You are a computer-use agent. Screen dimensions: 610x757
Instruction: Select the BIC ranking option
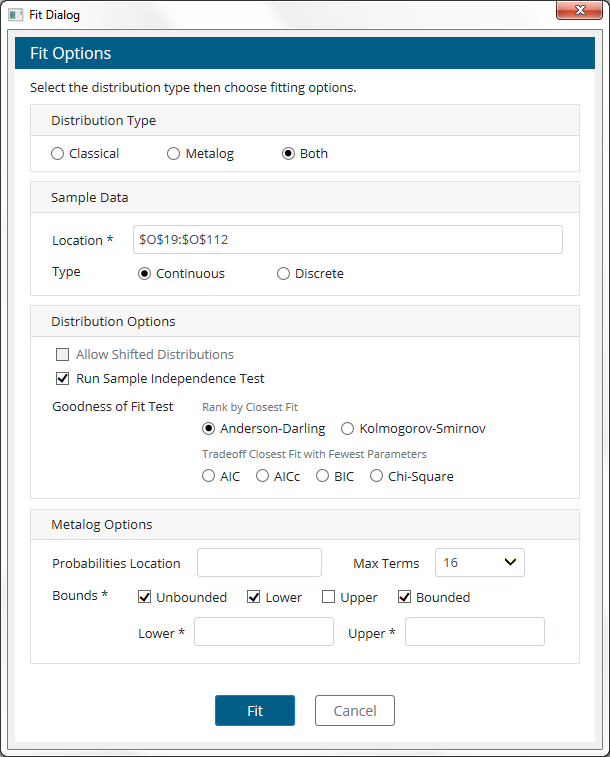323,477
